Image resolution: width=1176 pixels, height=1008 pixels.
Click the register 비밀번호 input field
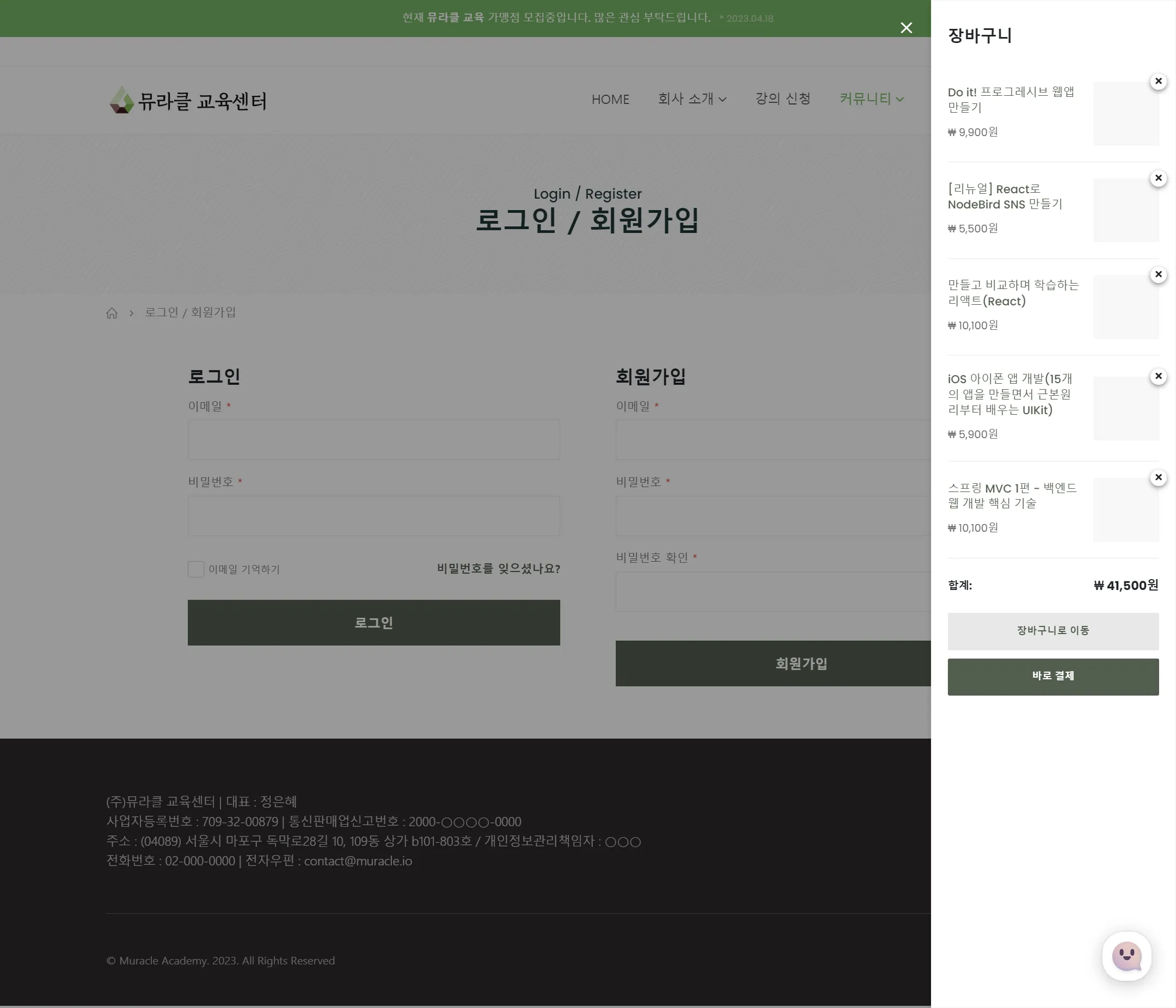pos(773,515)
